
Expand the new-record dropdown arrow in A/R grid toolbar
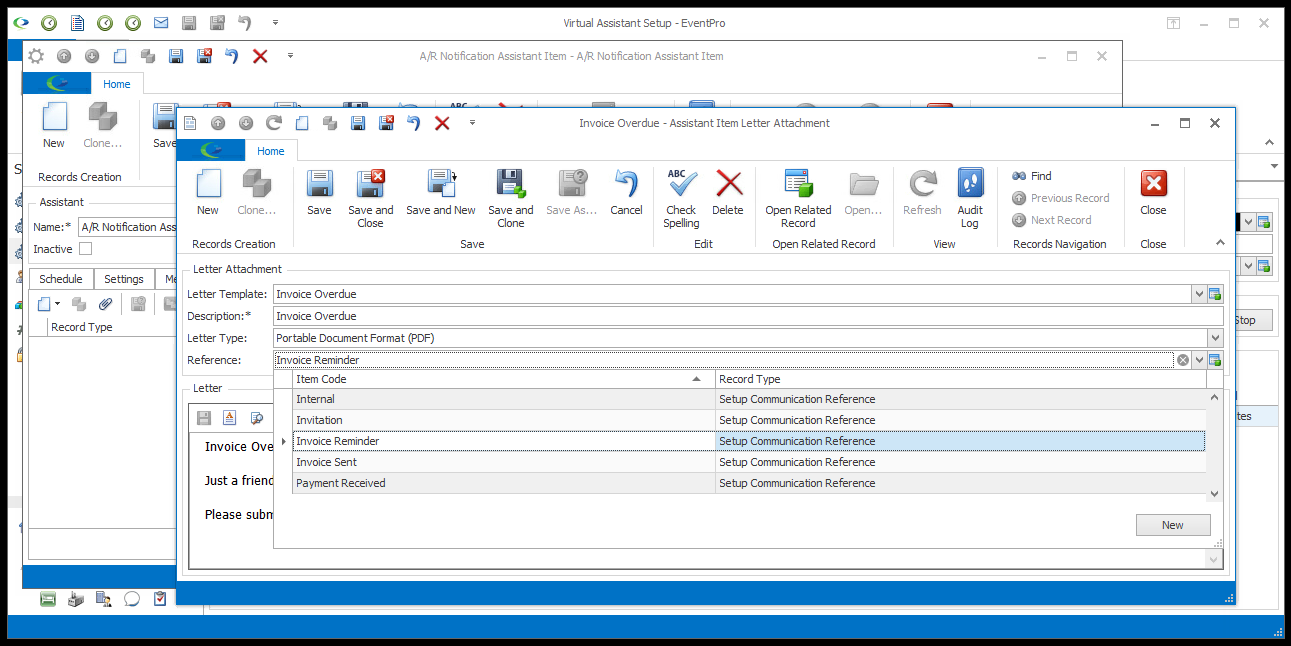point(57,304)
